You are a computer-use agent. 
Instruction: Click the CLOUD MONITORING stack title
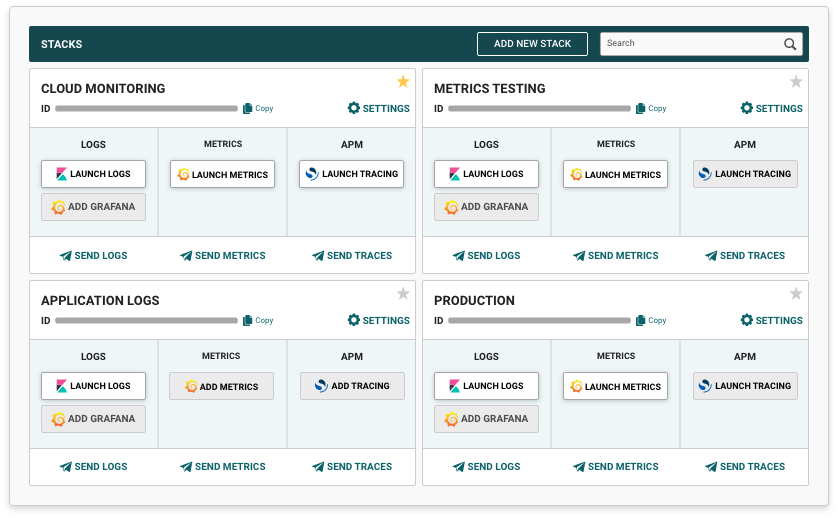tap(103, 89)
